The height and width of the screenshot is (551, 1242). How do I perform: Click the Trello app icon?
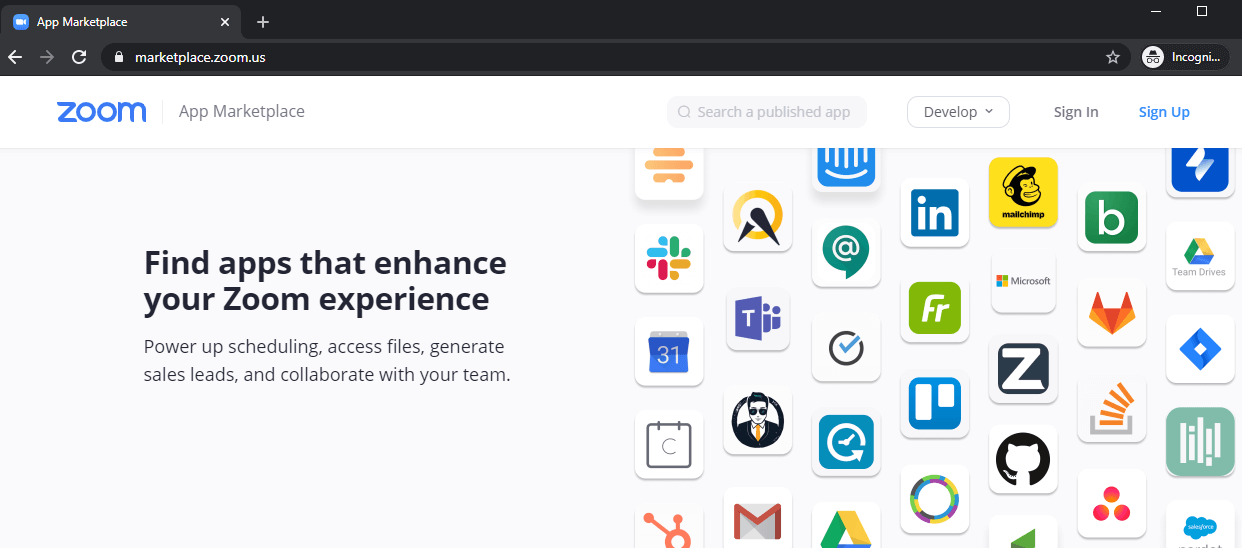coord(935,403)
